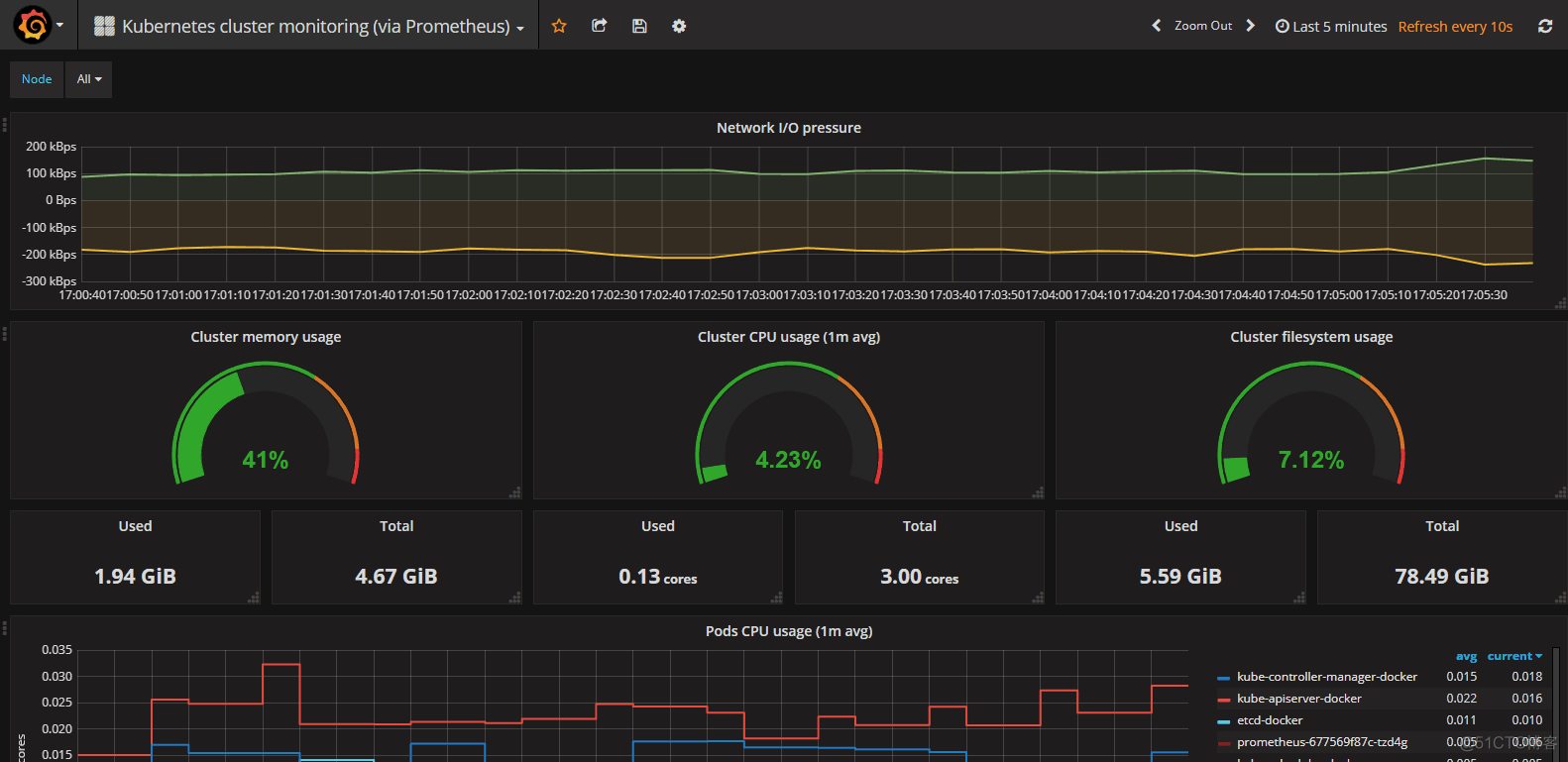This screenshot has width=1568, height=762.
Task: Click the 4.67 GiB memory total value
Action: (396, 577)
